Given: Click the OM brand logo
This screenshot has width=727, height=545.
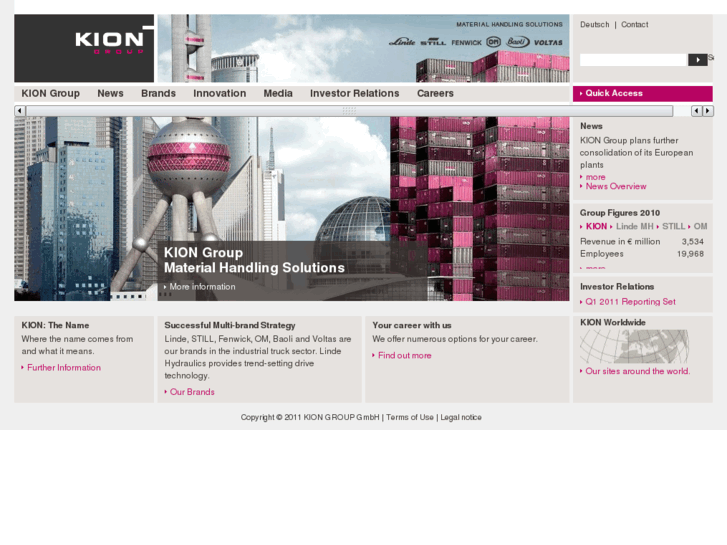Looking at the screenshot, I should point(493,42).
